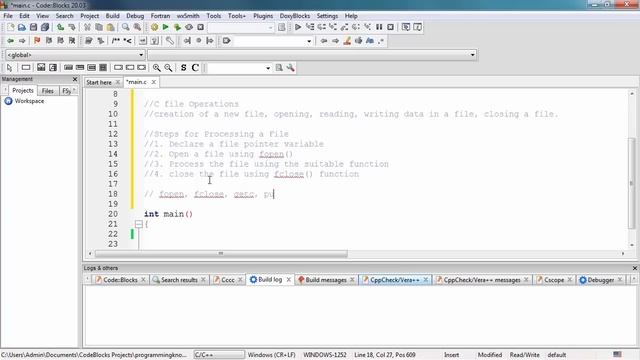The height and width of the screenshot is (360, 640).
Task: Click the Redo toolbar icon
Action: [72, 27]
